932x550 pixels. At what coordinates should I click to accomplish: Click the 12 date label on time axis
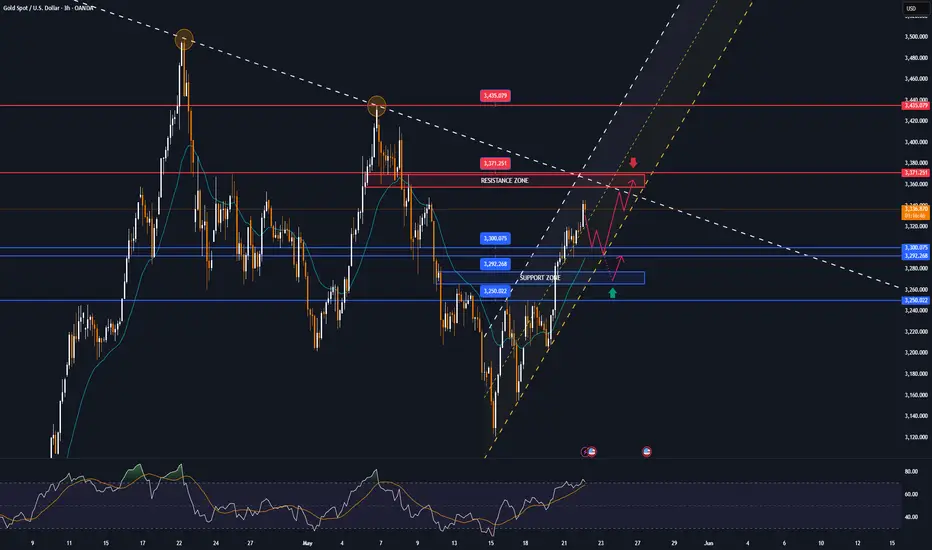858,543
